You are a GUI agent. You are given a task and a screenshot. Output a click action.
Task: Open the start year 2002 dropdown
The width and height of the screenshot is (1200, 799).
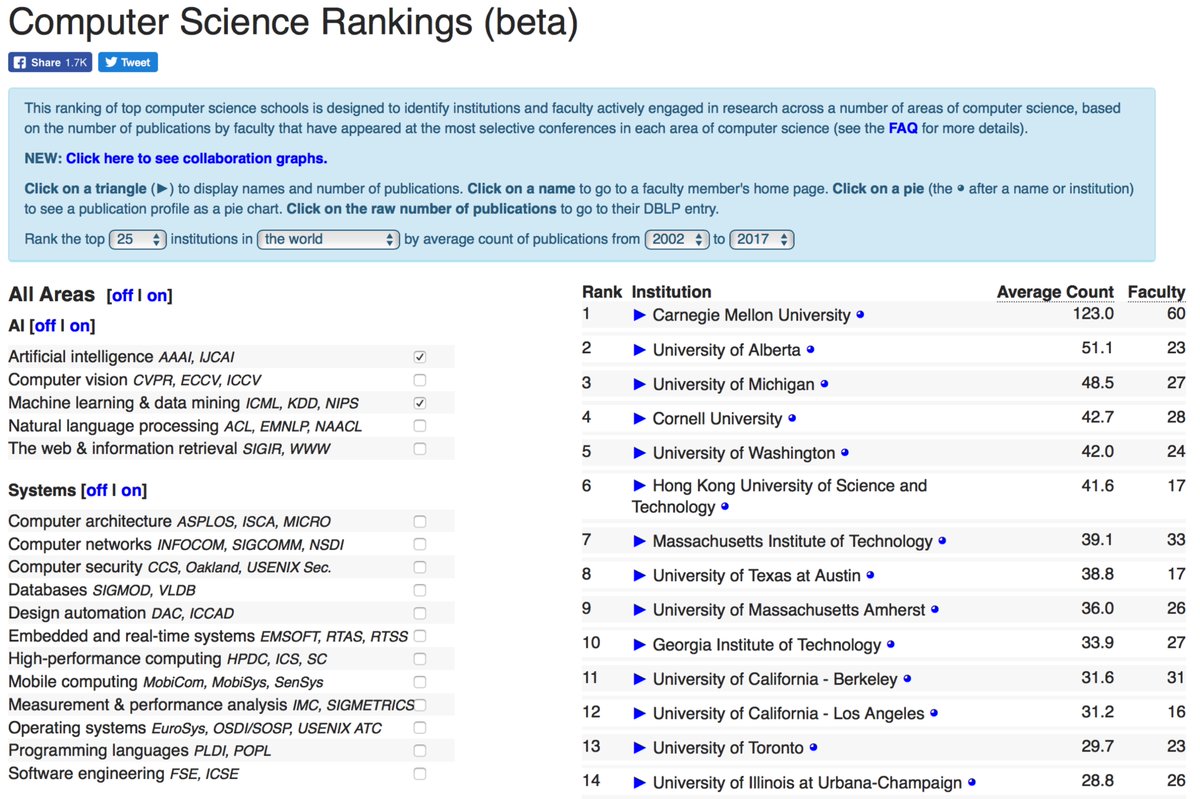coord(677,240)
